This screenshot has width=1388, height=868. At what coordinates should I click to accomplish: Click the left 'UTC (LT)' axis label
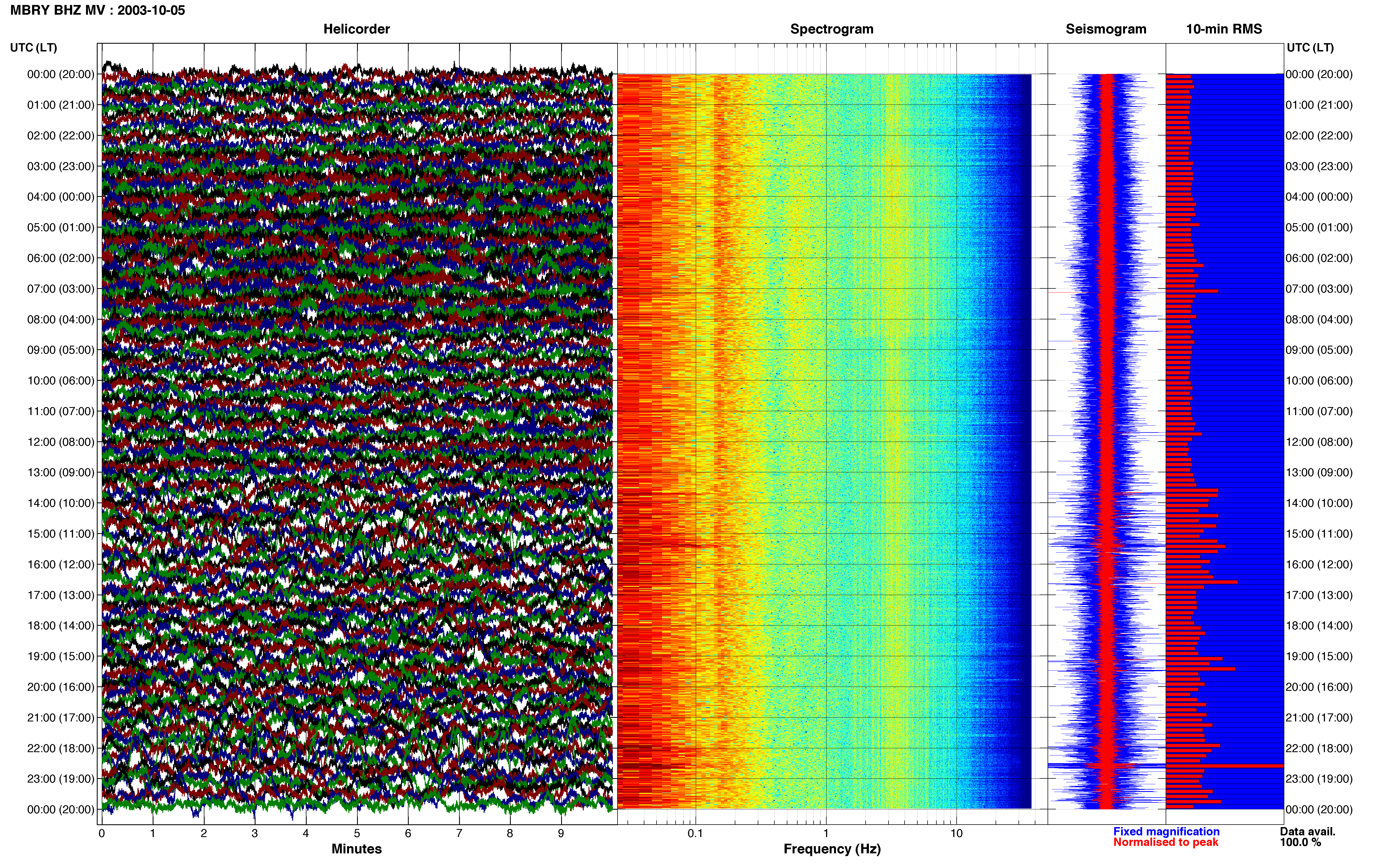tap(34, 48)
